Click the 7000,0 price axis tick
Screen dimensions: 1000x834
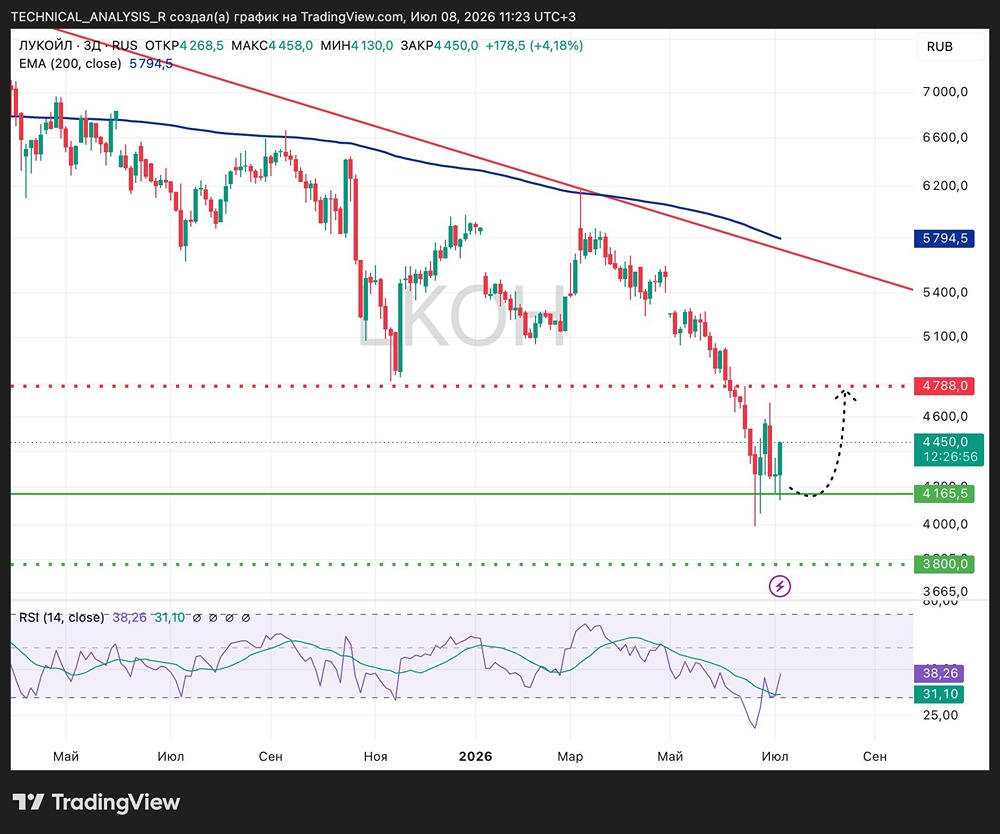coord(945,92)
